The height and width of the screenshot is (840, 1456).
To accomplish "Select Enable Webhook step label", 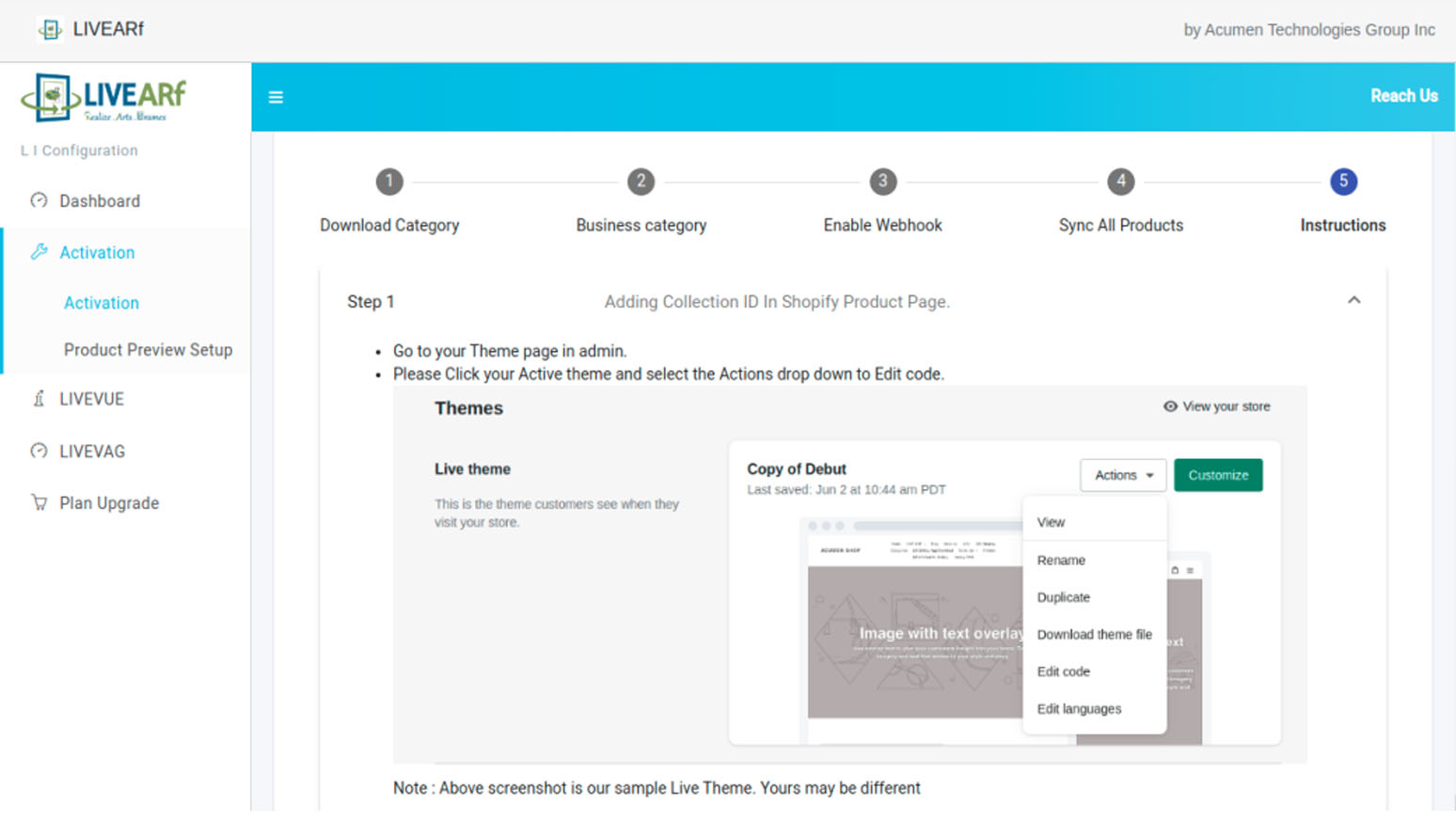I will (x=882, y=226).
